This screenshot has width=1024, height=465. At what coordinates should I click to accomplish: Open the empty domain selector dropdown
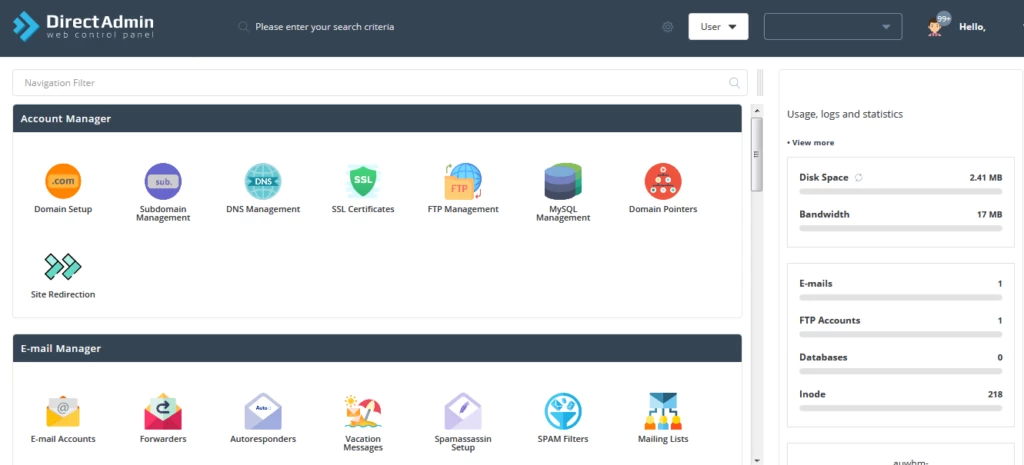tap(833, 27)
